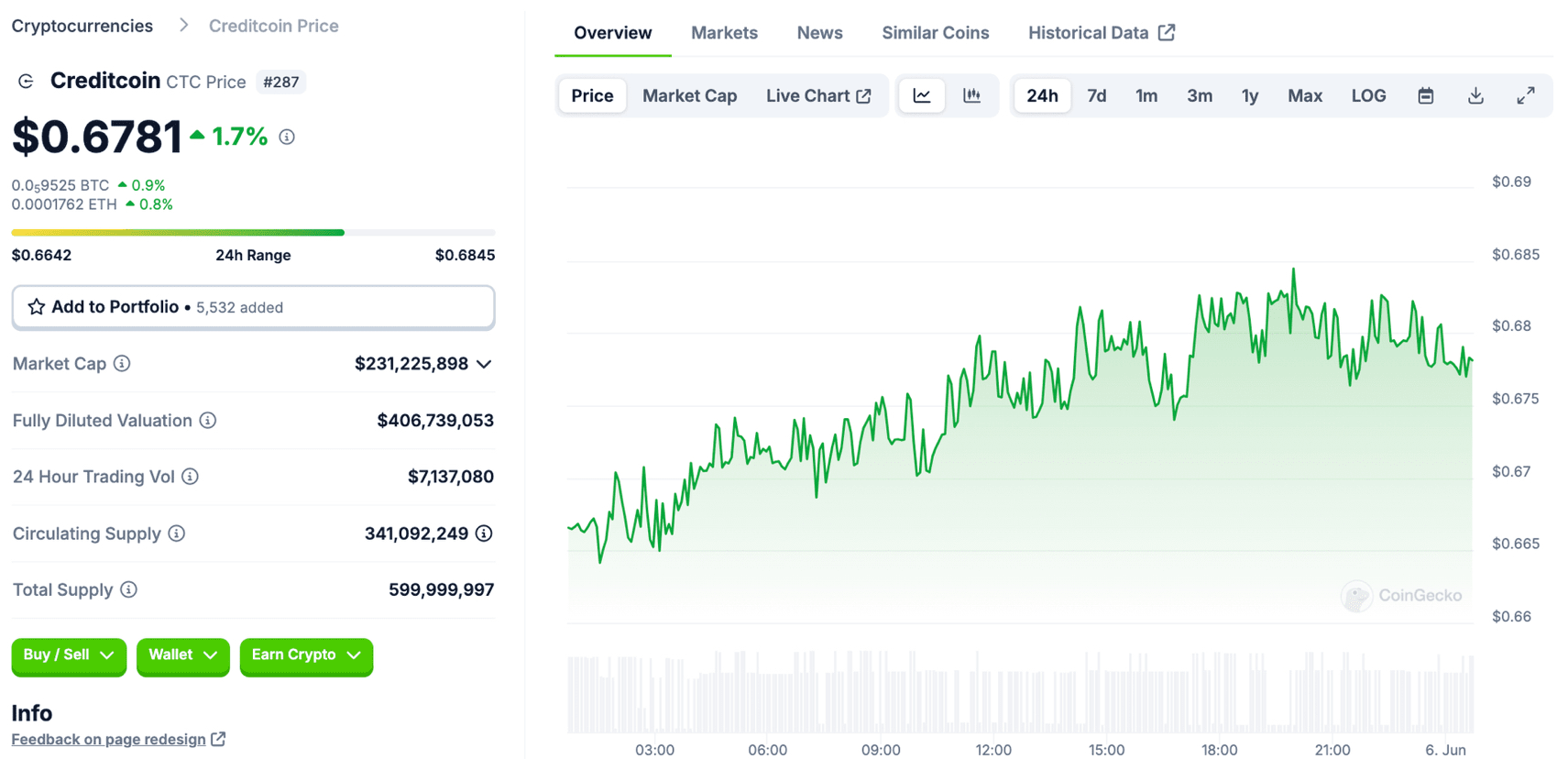The width and height of the screenshot is (1568, 759).
Task: Toggle the LOG scale option
Action: pyautogui.click(x=1368, y=95)
